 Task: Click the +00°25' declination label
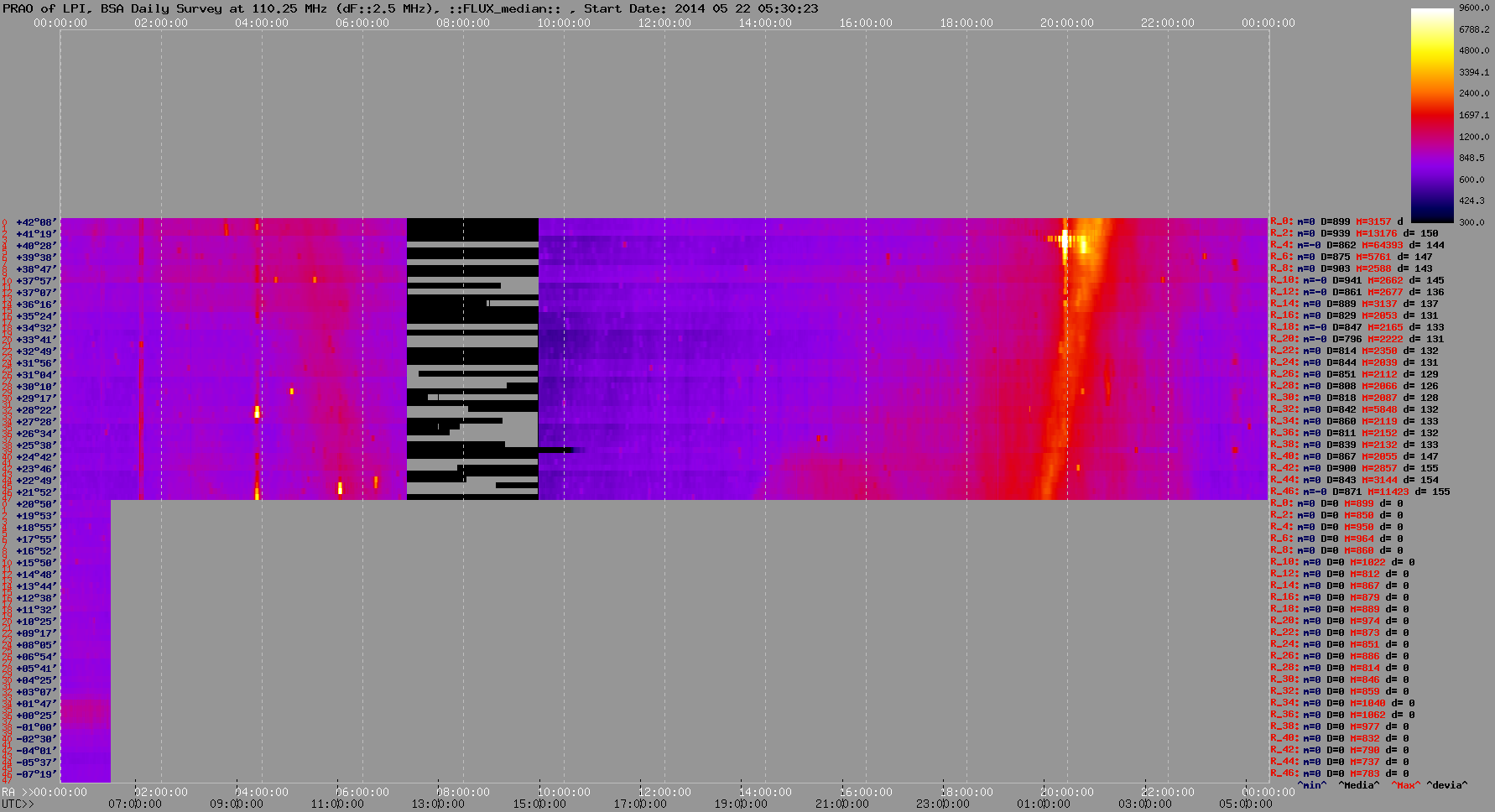click(36, 716)
